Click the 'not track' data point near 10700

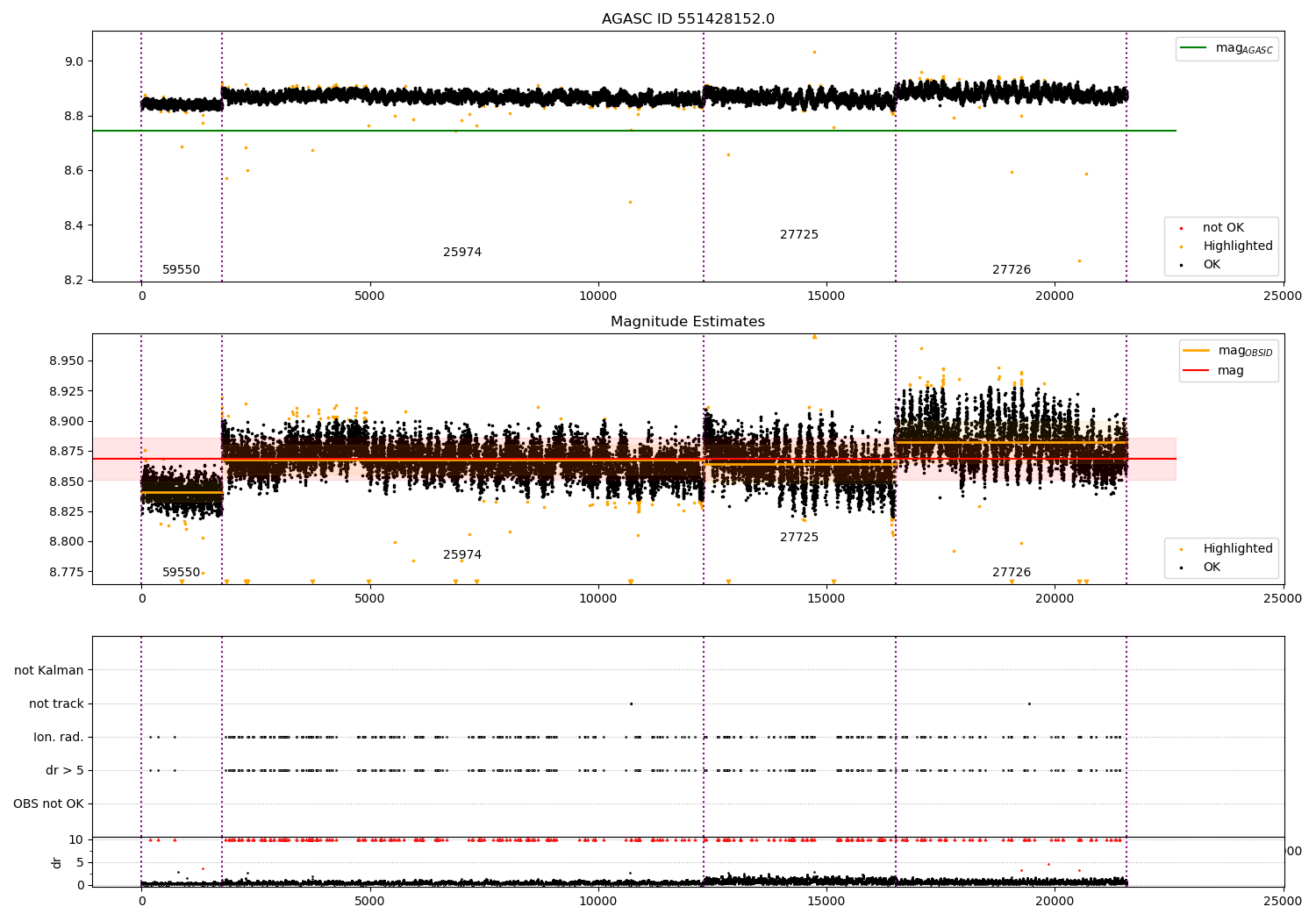pyautogui.click(x=631, y=703)
